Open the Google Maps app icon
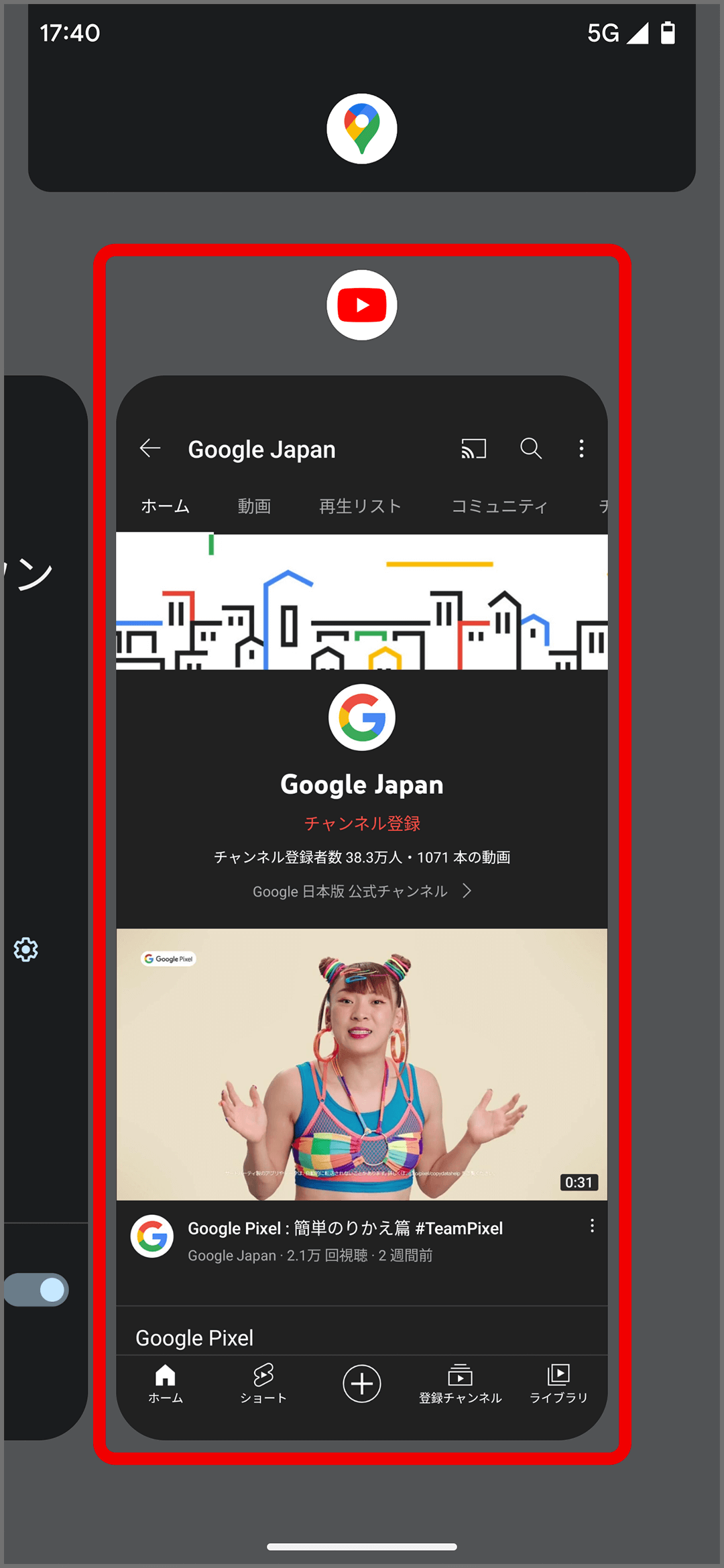 pyautogui.click(x=362, y=129)
